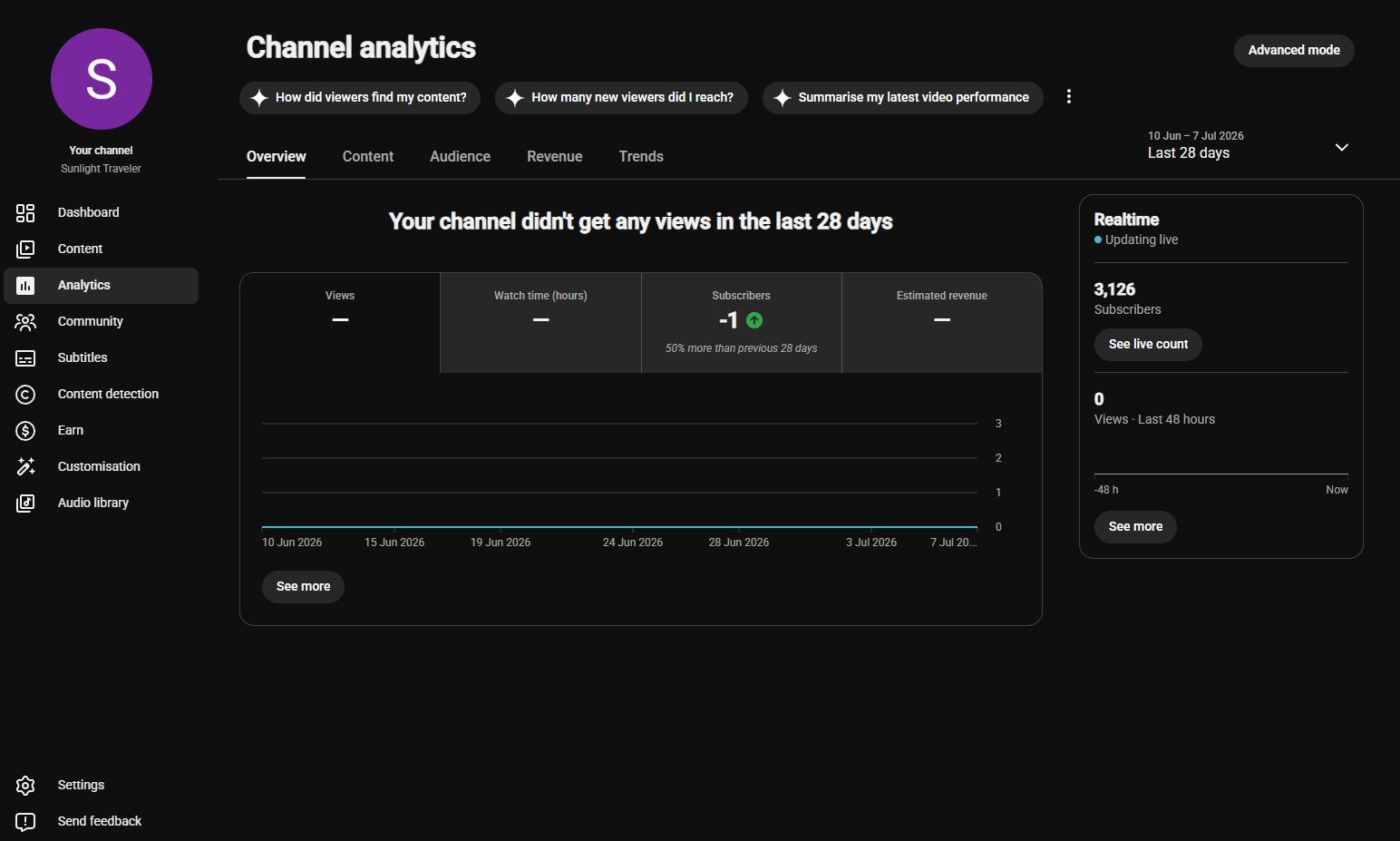Click the Subtitles icon in sidebar

tap(25, 357)
